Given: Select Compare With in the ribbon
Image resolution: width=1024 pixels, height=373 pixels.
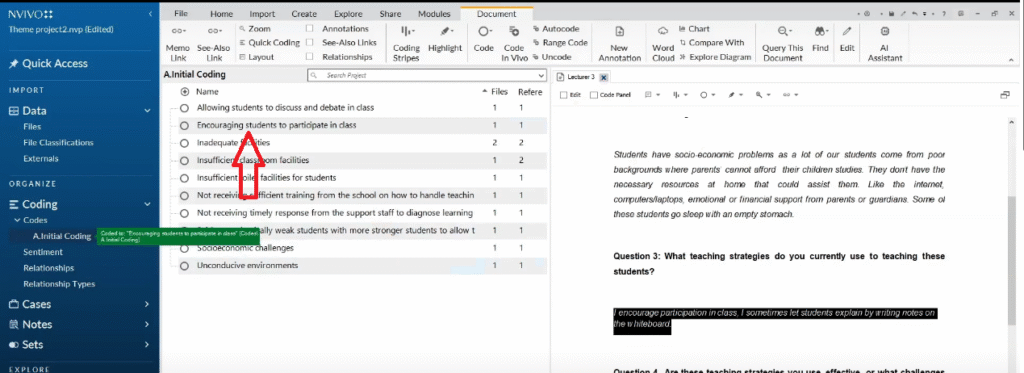Looking at the screenshot, I should click(x=711, y=42).
